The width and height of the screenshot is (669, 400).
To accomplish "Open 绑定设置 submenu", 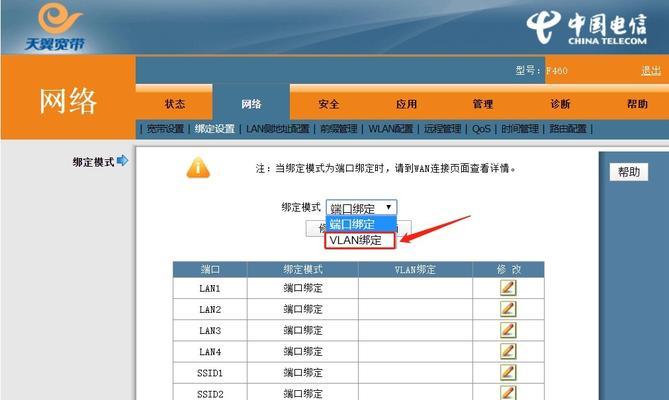I will click(x=215, y=129).
